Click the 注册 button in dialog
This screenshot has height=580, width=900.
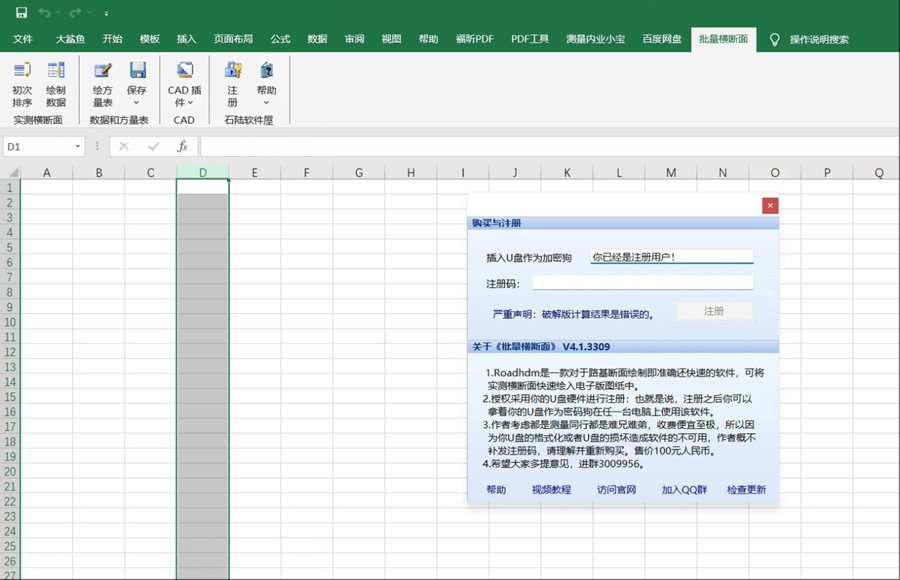(x=714, y=311)
